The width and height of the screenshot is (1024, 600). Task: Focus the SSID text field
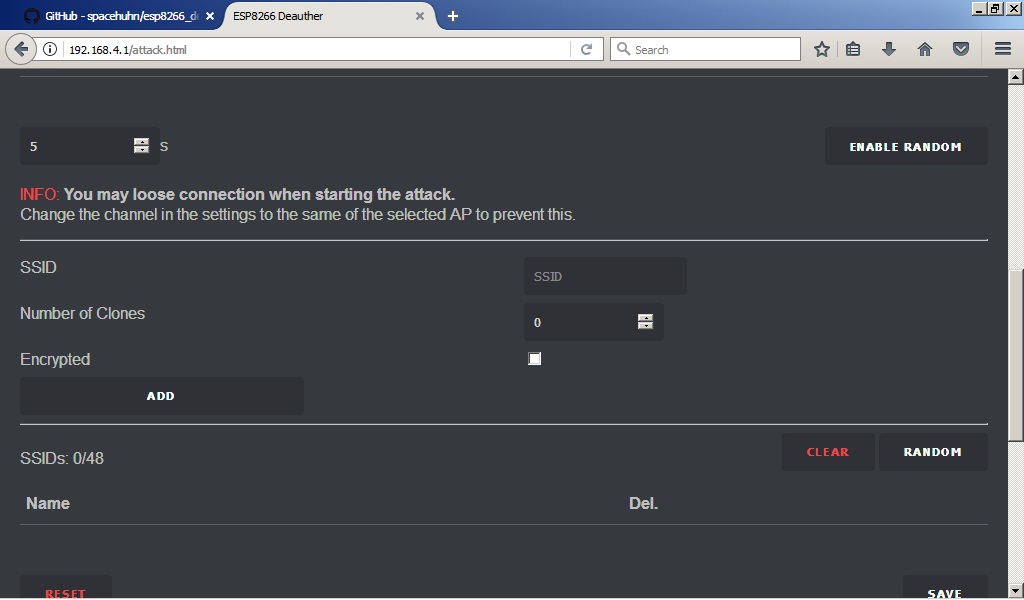(x=605, y=276)
